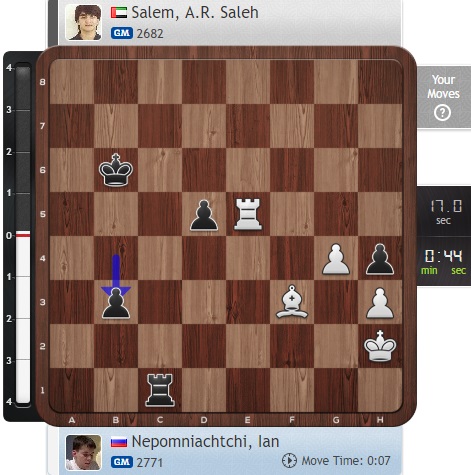Open Salem, A.R. Saleh player name
This screenshot has height=475, width=471.
pos(195,13)
